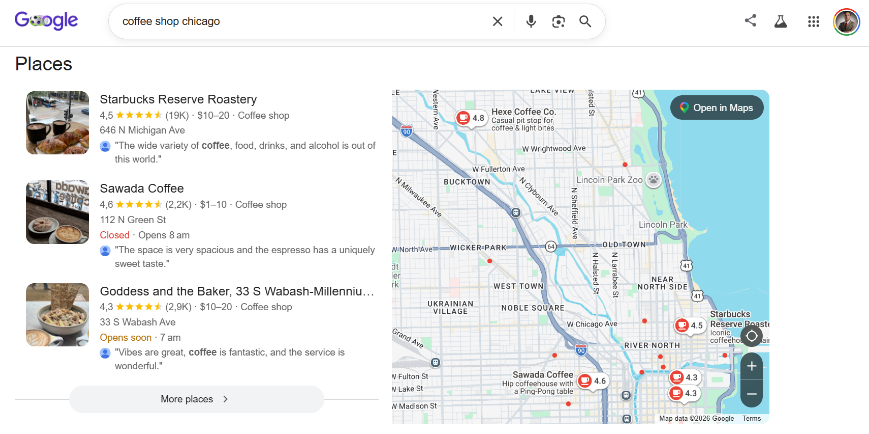Click the 646 N Michigan Ave address
Screen dimensions: 869x434
142,130
